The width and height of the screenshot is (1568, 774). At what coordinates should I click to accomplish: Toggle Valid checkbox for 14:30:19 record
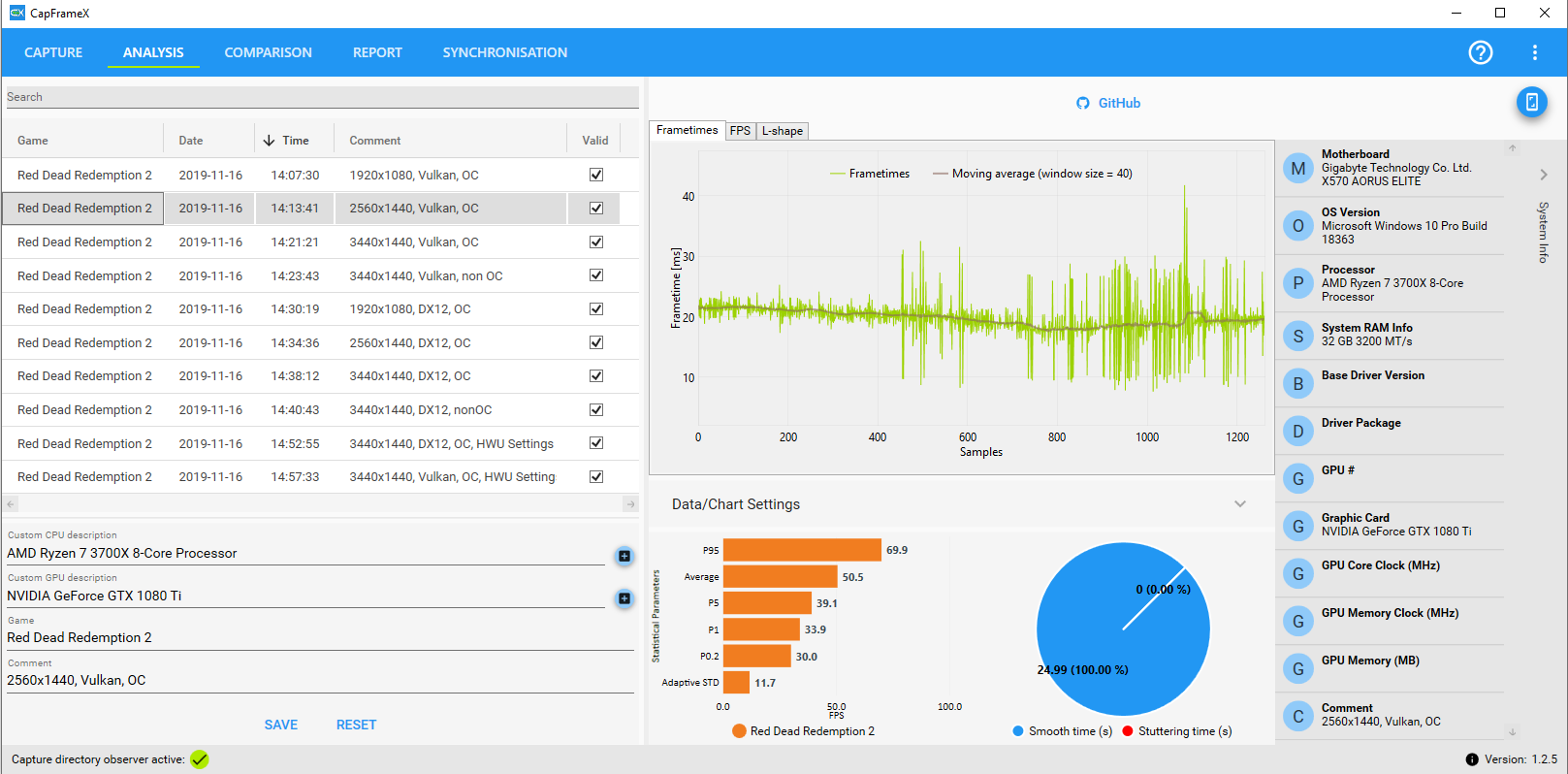596,308
